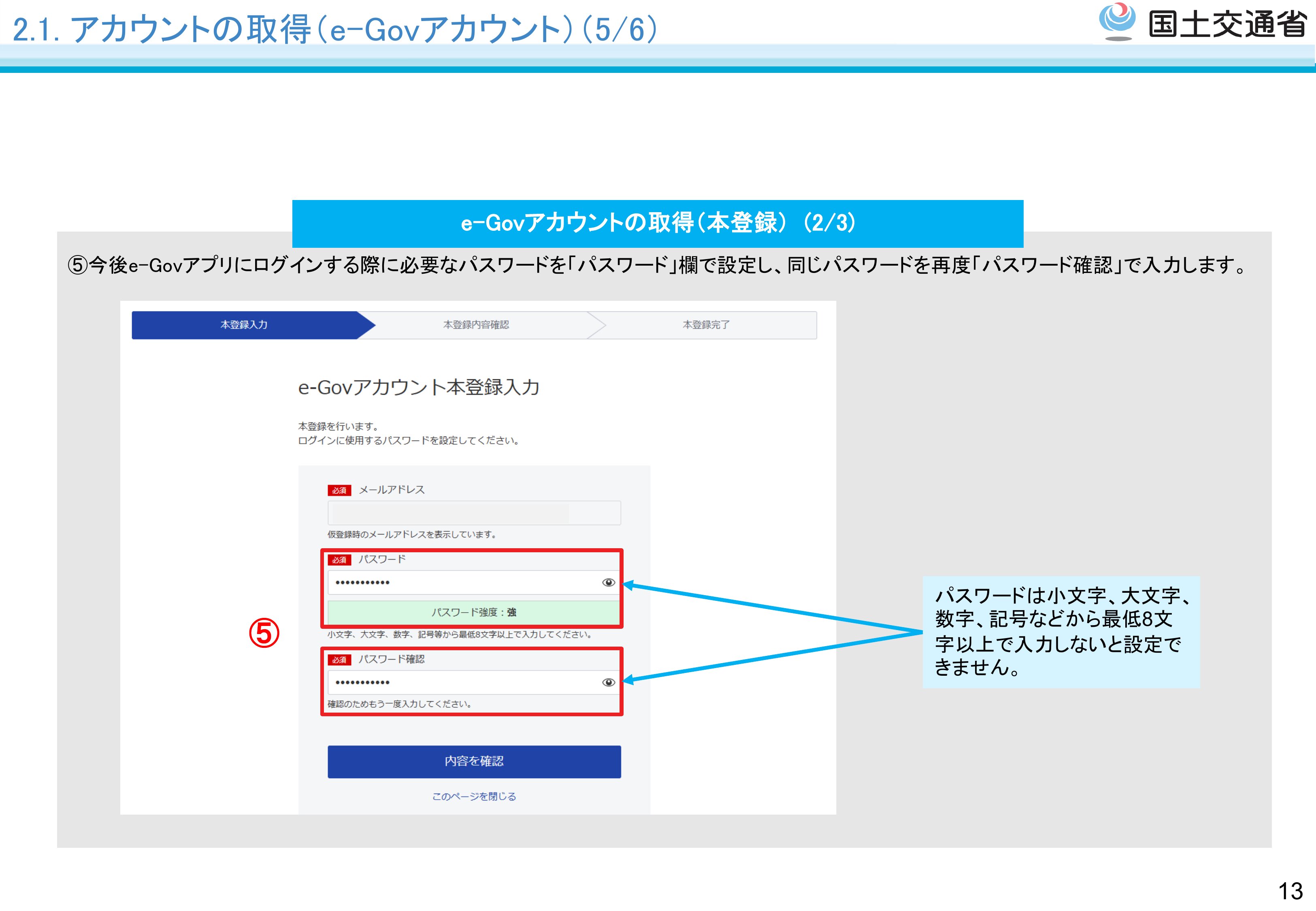Toggle visibility in the パスワード確認 field
Viewport: 1316px width, 911px height.
(x=608, y=682)
